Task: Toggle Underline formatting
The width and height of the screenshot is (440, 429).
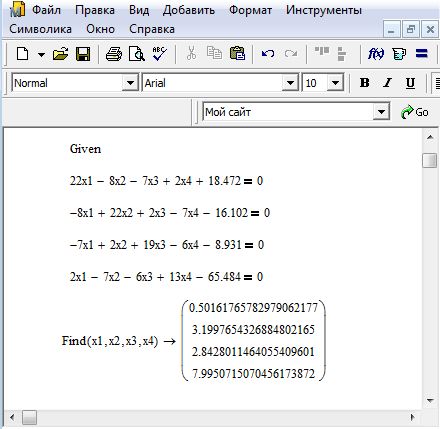Action: pos(410,83)
